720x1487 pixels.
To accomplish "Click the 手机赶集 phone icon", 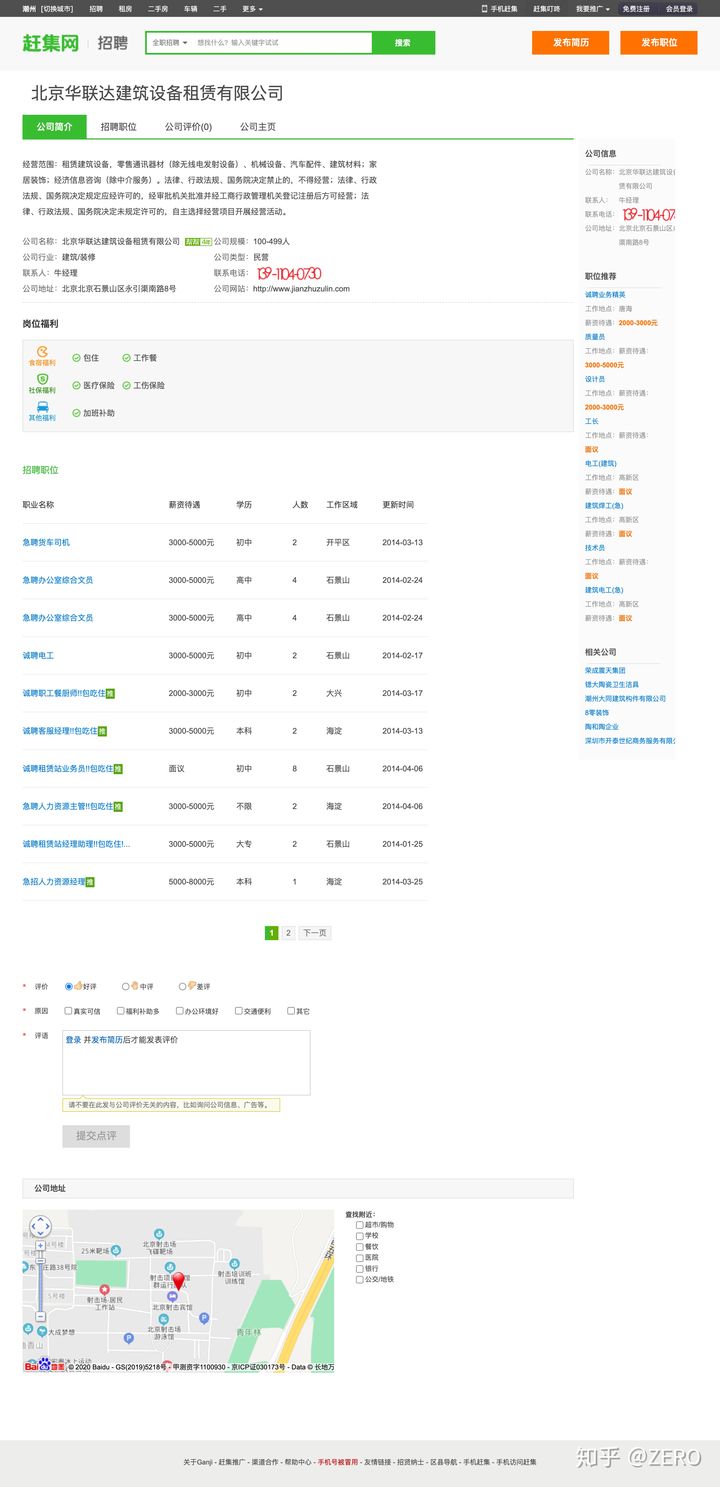I will pos(485,8).
